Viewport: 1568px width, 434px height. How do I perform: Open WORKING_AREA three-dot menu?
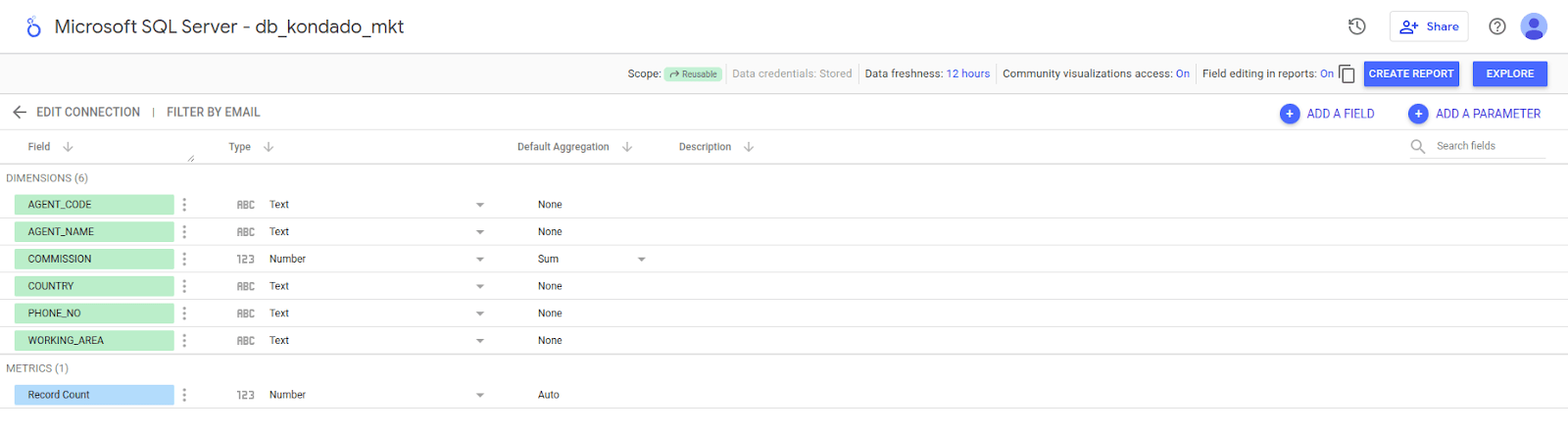pyautogui.click(x=184, y=341)
